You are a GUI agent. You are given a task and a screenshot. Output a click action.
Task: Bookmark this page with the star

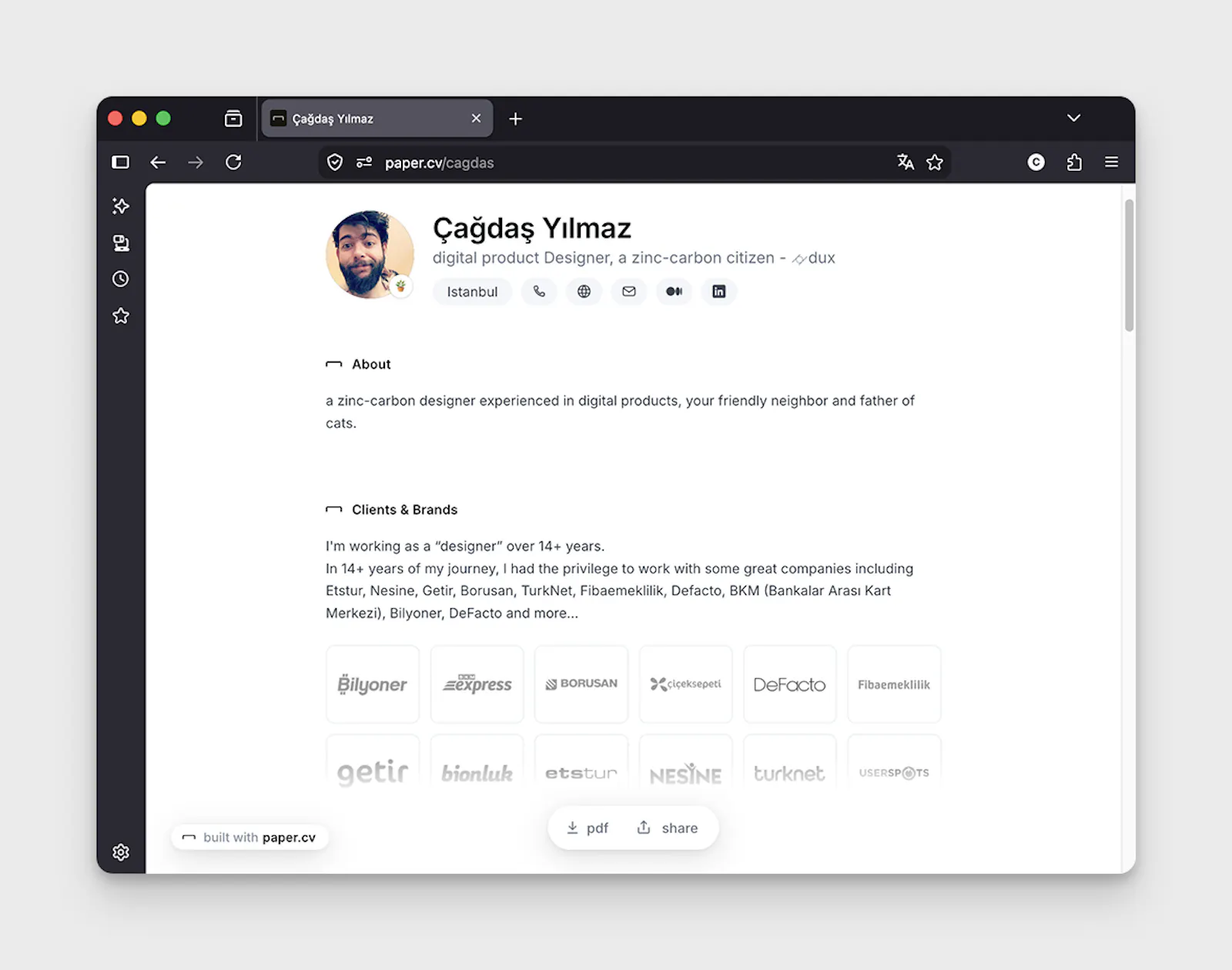click(935, 162)
